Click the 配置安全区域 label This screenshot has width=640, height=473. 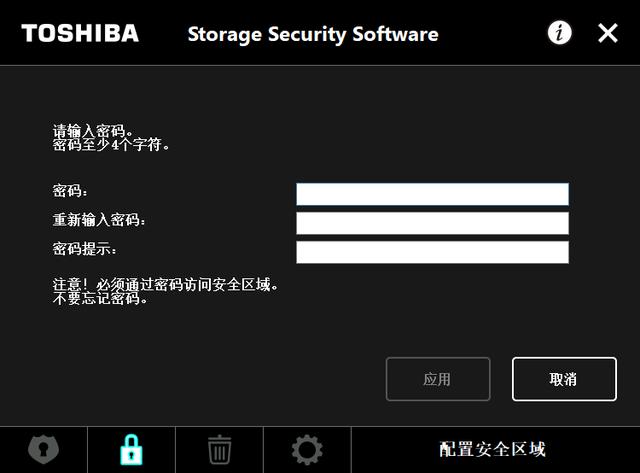[x=493, y=449]
